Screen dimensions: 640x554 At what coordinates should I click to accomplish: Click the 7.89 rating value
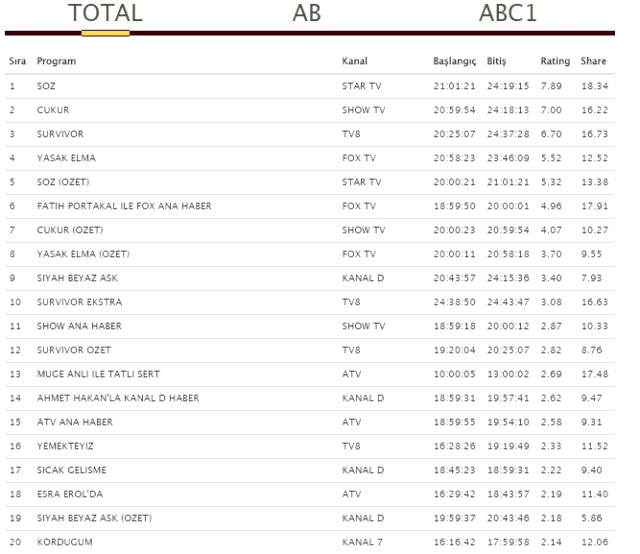point(551,86)
